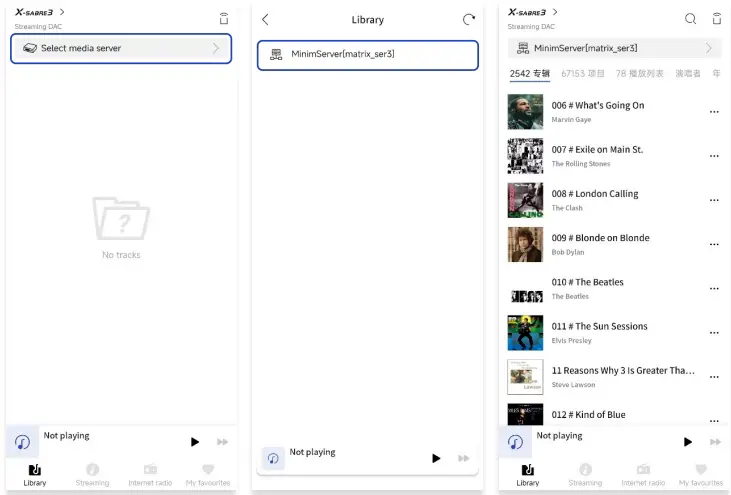Select album title 006 # What's Going On

click(598, 105)
